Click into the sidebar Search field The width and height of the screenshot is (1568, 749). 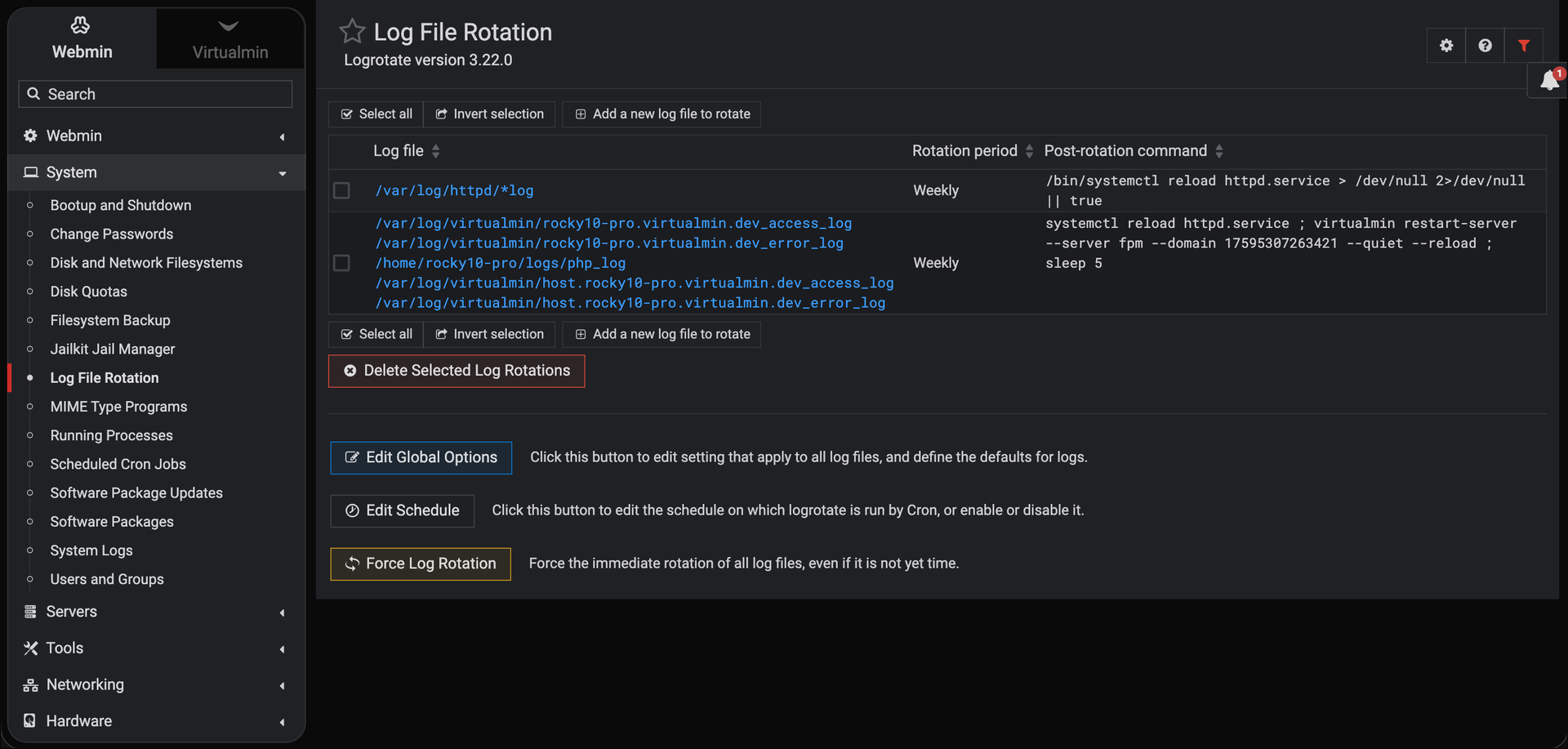coord(155,94)
